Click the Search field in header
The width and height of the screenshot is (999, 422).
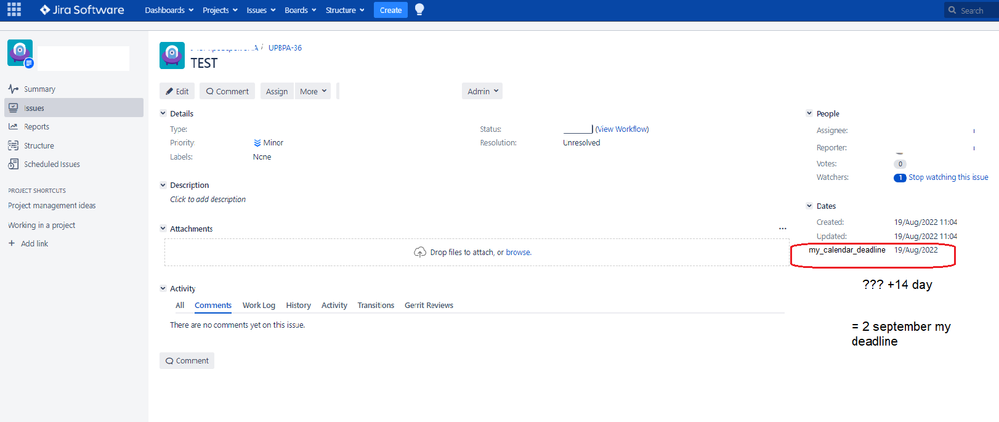point(971,10)
